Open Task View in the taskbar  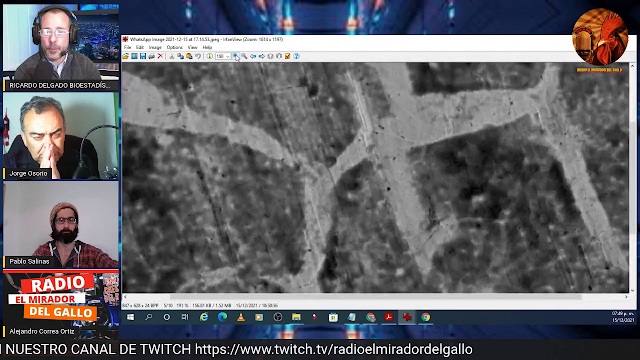(x=185, y=317)
